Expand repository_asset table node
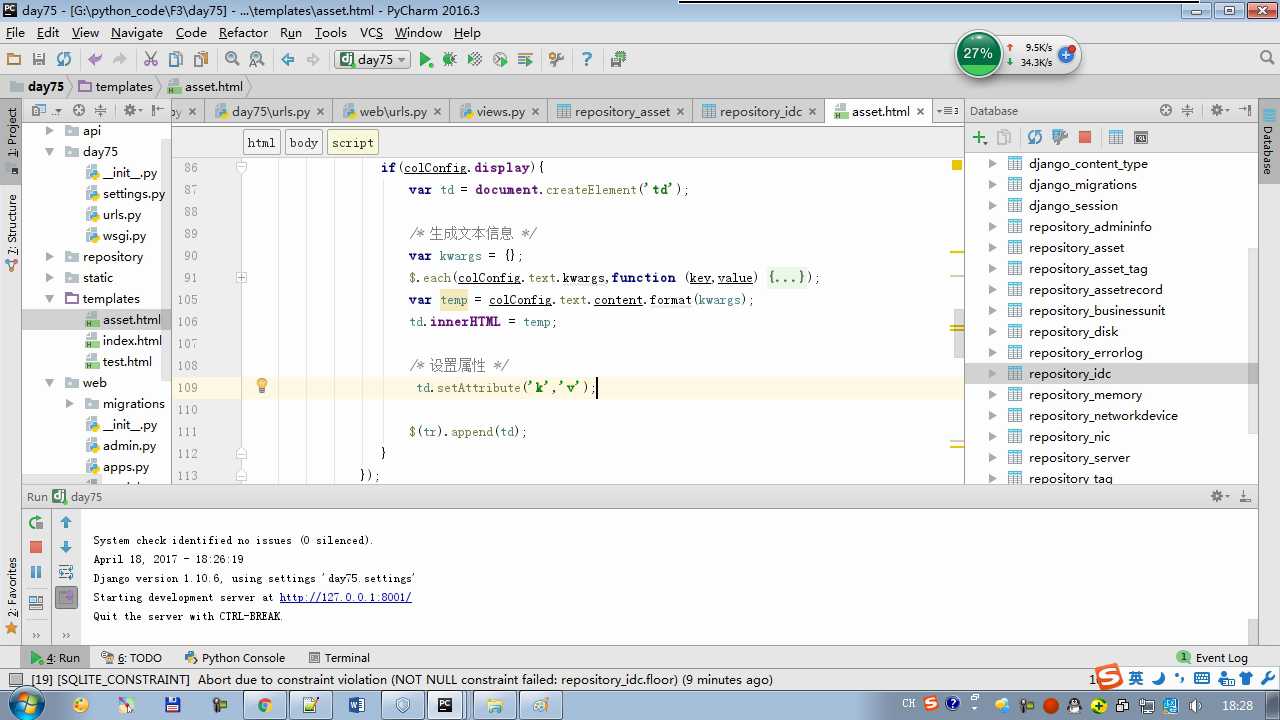The height and width of the screenshot is (720, 1280). pyautogui.click(x=992, y=248)
